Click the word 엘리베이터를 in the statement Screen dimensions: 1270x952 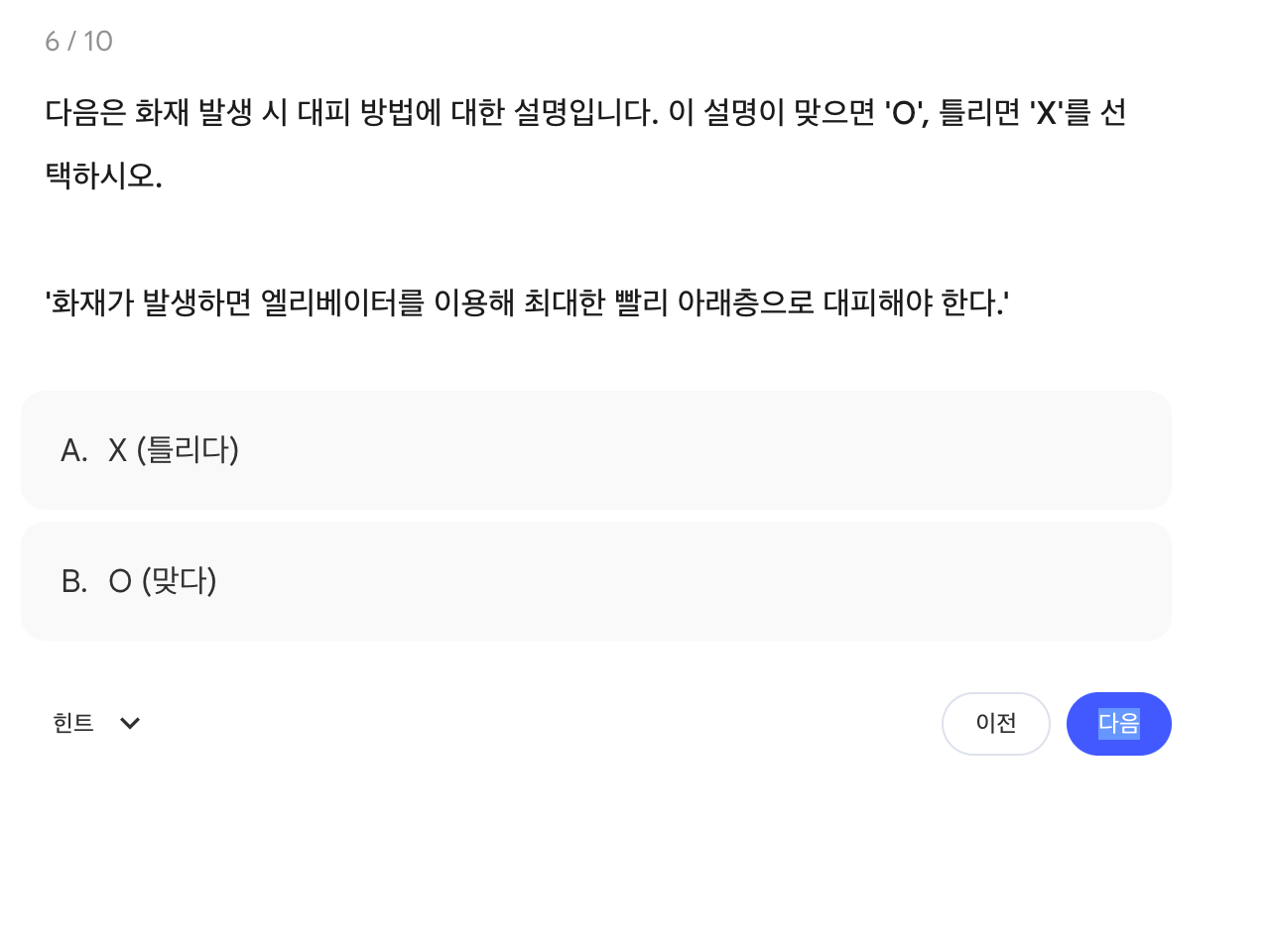342,302
